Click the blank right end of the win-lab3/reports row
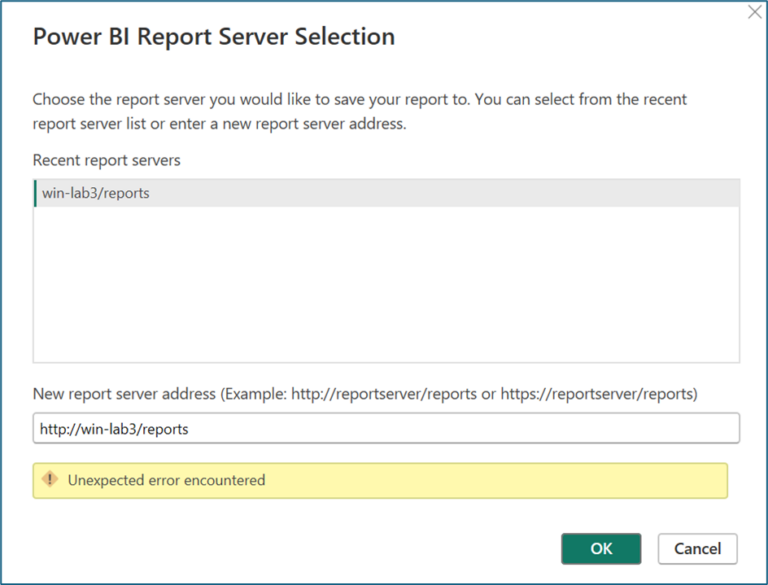The width and height of the screenshot is (768, 585). pyautogui.click(x=600, y=193)
